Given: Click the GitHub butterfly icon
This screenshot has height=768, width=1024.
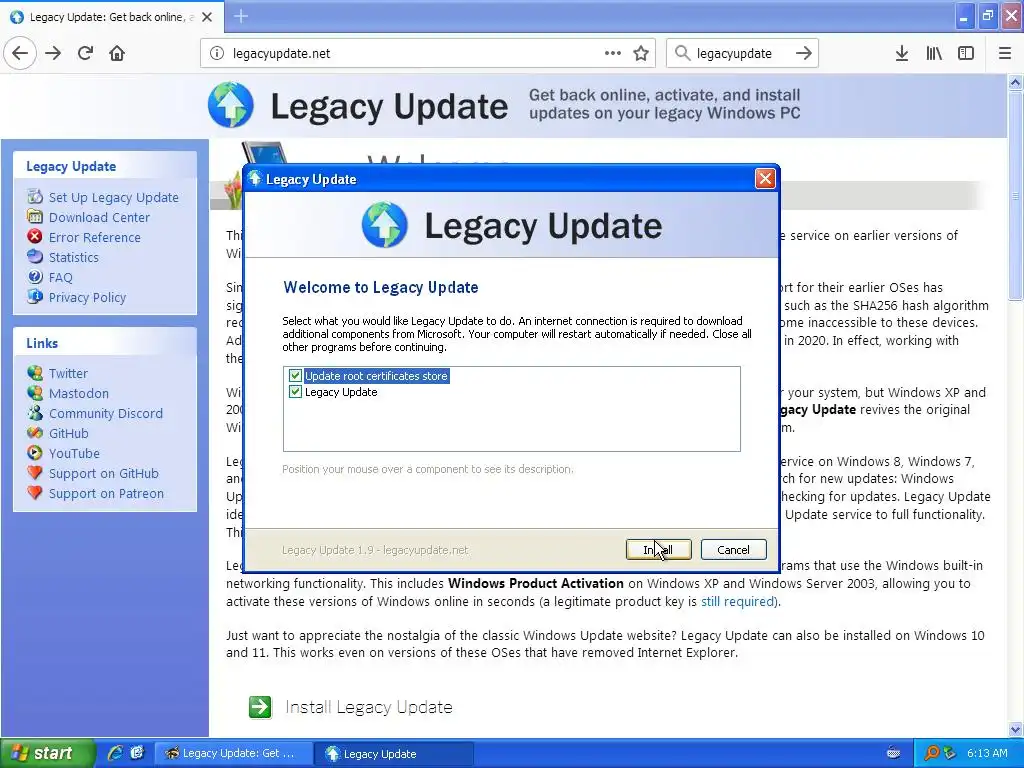Looking at the screenshot, I should (x=35, y=433).
